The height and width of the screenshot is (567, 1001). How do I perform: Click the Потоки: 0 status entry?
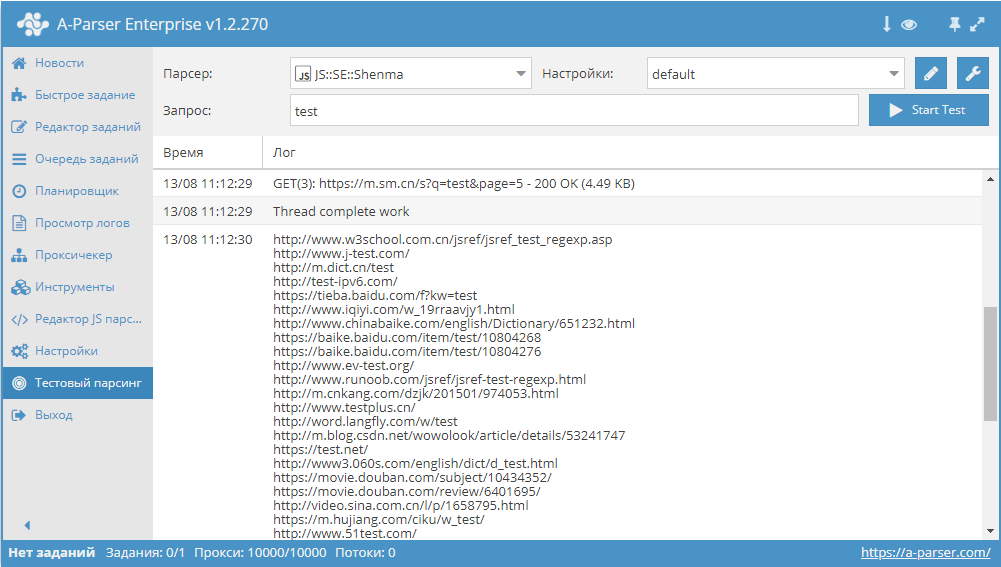365,553
